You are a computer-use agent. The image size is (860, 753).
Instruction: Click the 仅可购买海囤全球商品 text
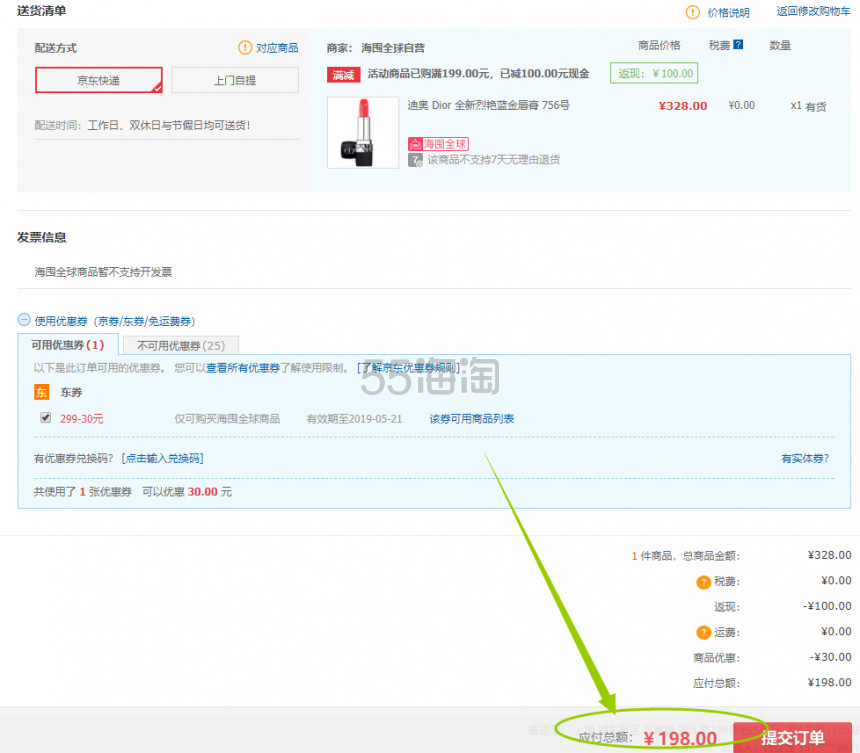227,419
